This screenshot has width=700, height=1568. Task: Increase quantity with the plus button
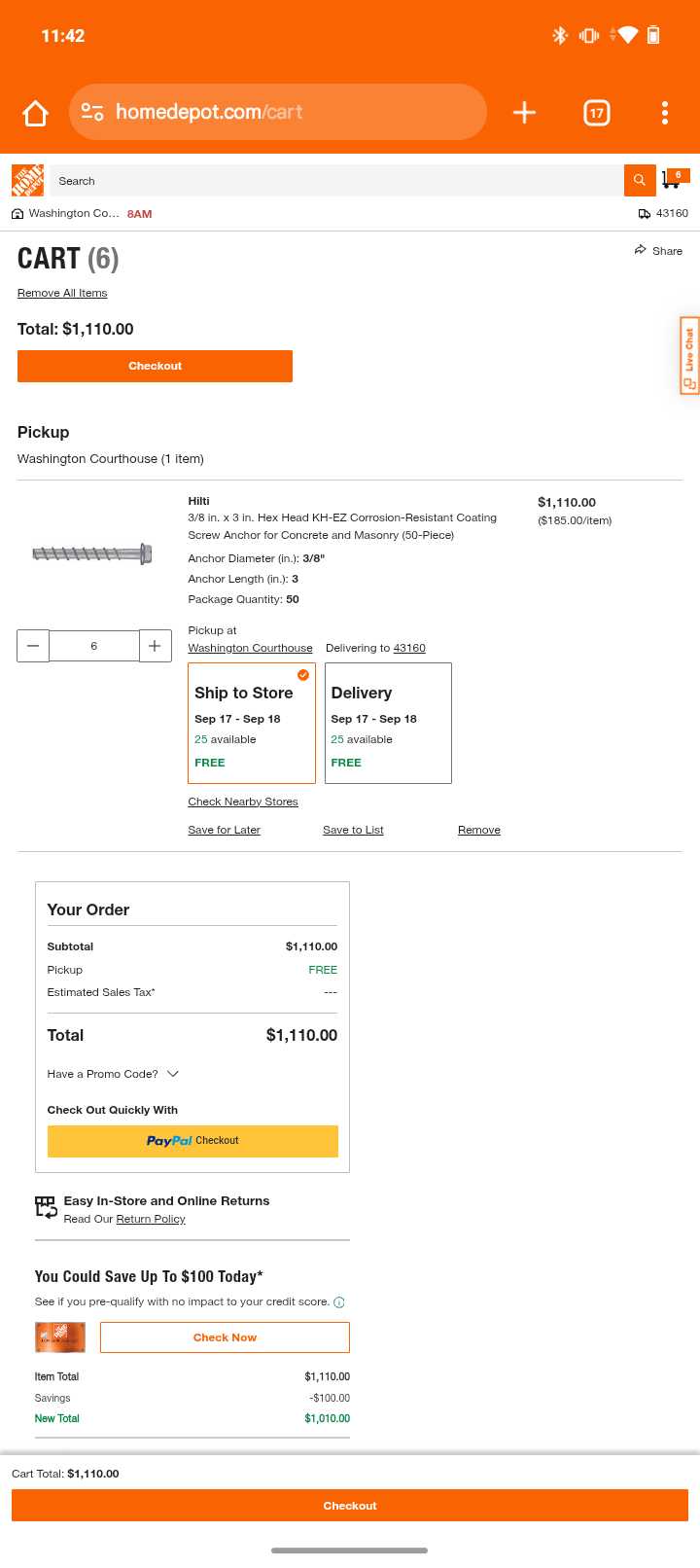pyautogui.click(x=155, y=646)
